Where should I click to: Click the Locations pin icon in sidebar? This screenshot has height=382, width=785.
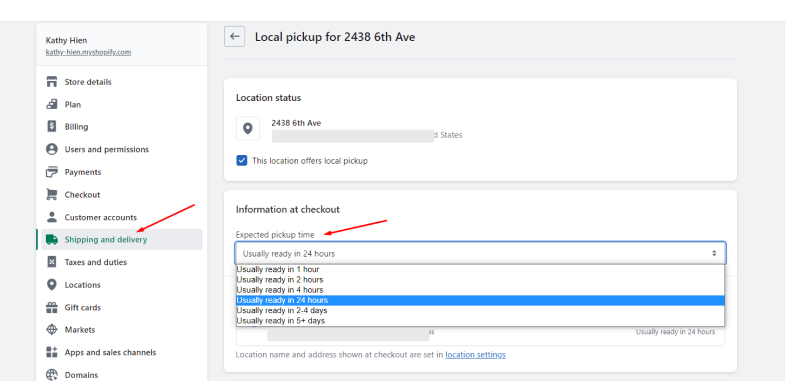click(x=52, y=285)
